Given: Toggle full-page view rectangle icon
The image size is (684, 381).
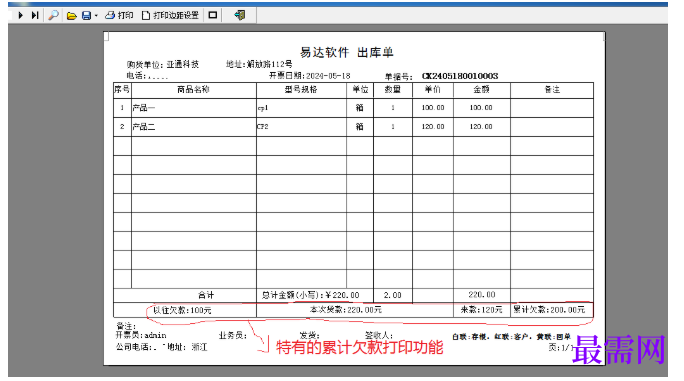Looking at the screenshot, I should click(x=213, y=15).
